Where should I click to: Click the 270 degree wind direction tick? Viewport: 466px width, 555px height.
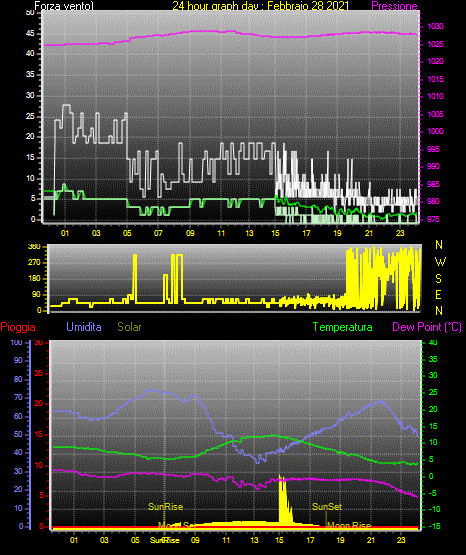pyautogui.click(x=35, y=263)
